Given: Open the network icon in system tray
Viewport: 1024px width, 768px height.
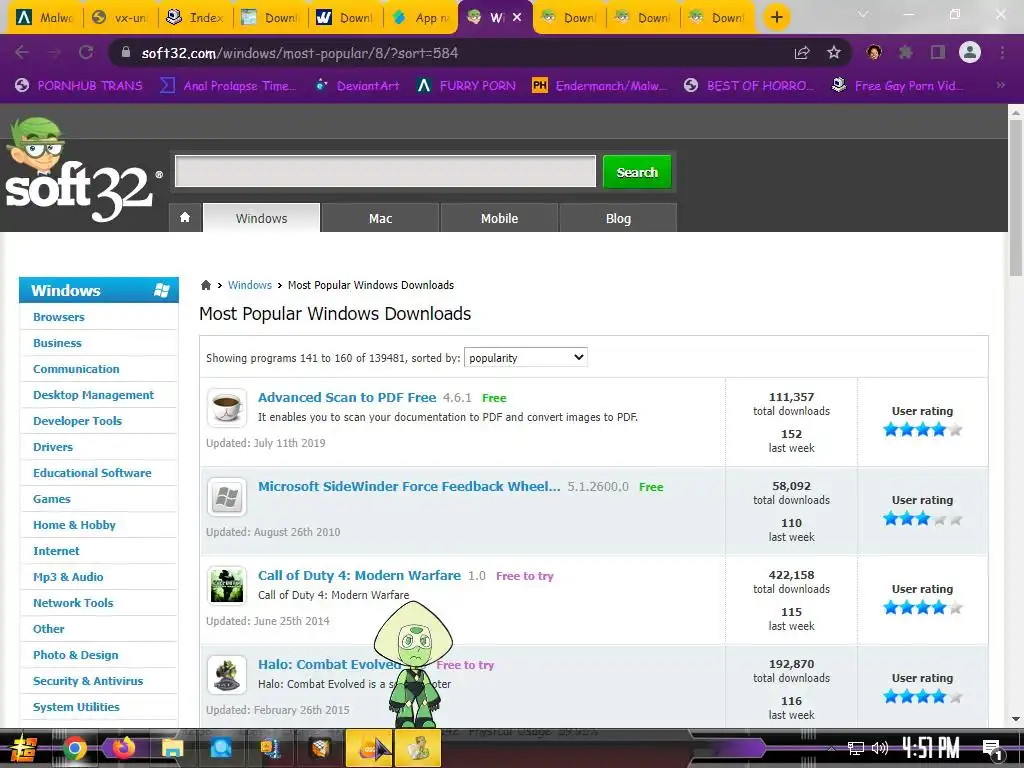Looking at the screenshot, I should (x=856, y=748).
